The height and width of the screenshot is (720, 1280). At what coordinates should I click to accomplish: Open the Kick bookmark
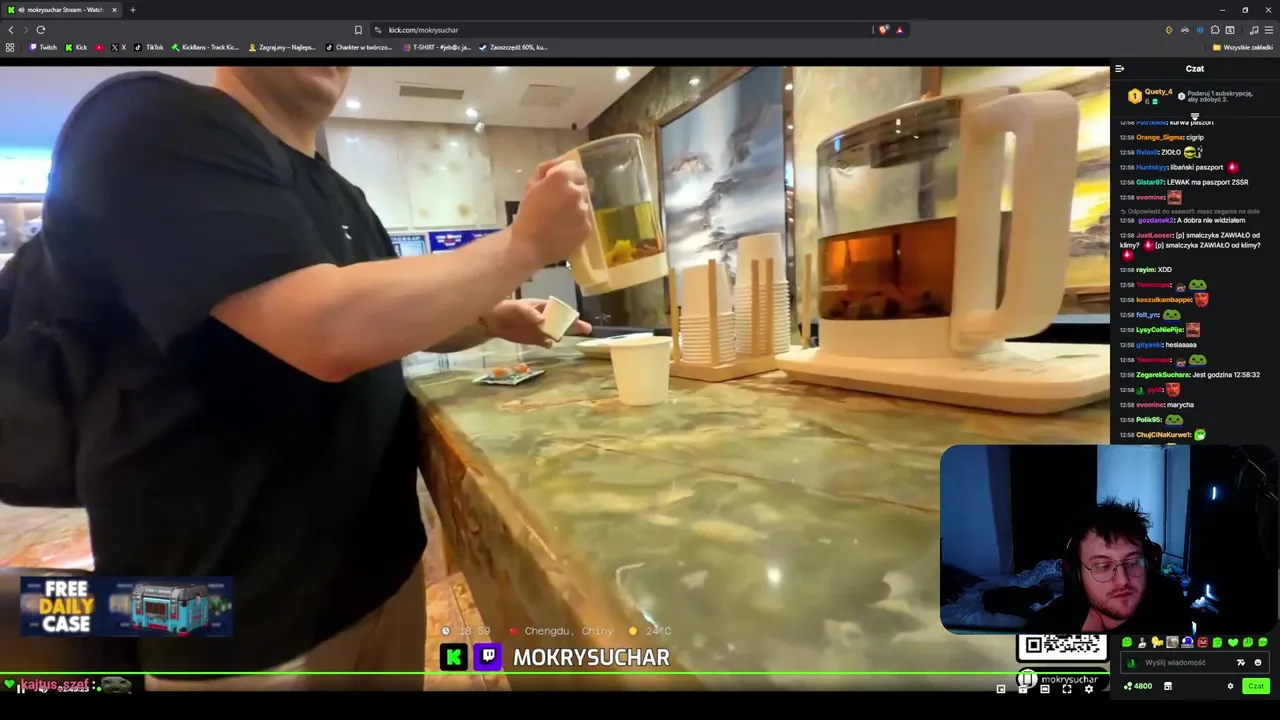[x=77, y=47]
